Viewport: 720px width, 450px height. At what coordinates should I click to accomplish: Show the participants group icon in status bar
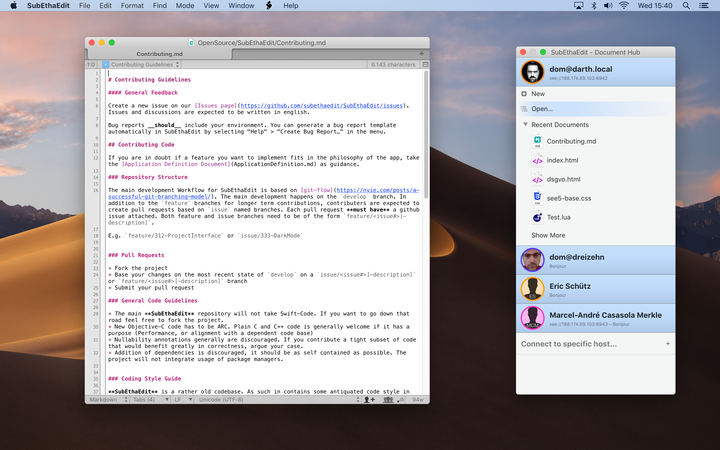coord(388,399)
